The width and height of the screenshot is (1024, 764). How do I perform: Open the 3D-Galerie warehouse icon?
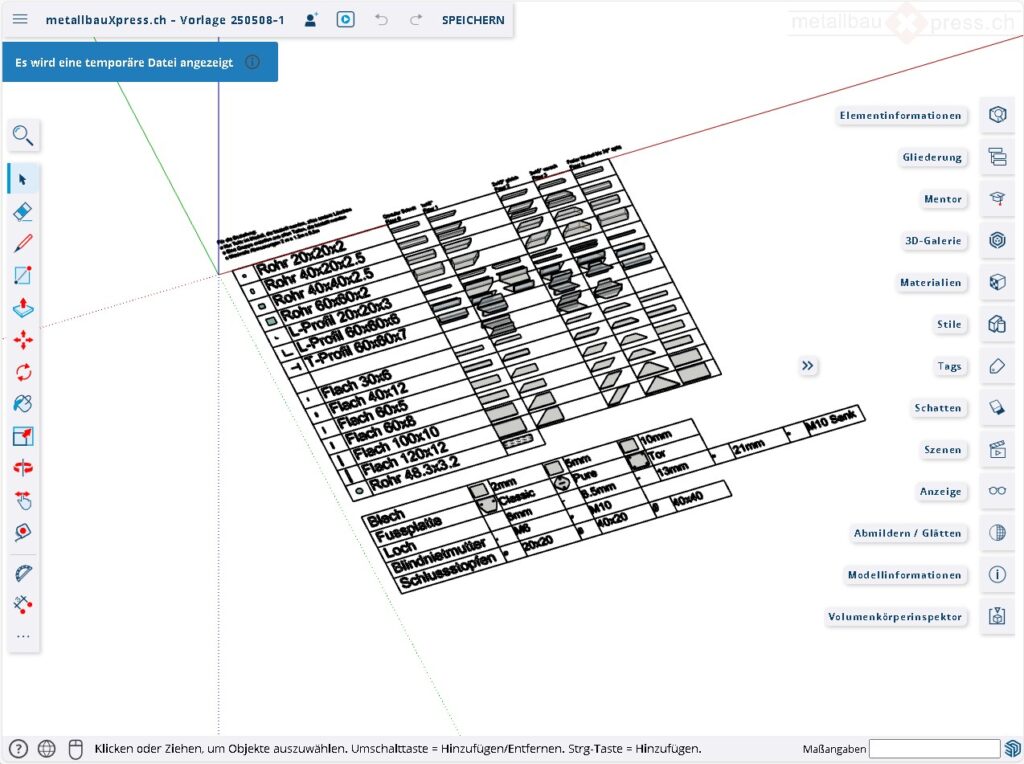point(997,240)
